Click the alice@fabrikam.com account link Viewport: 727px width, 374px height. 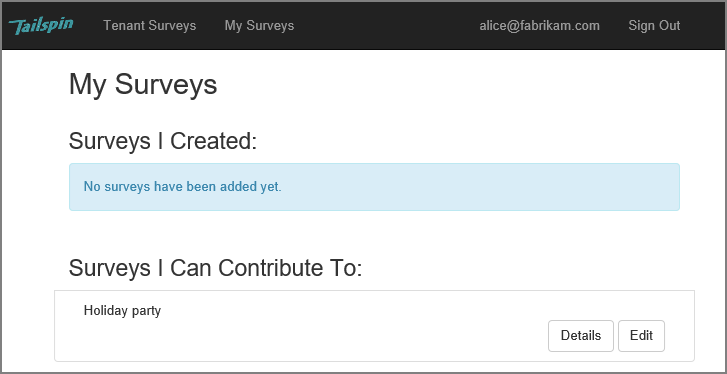click(539, 25)
